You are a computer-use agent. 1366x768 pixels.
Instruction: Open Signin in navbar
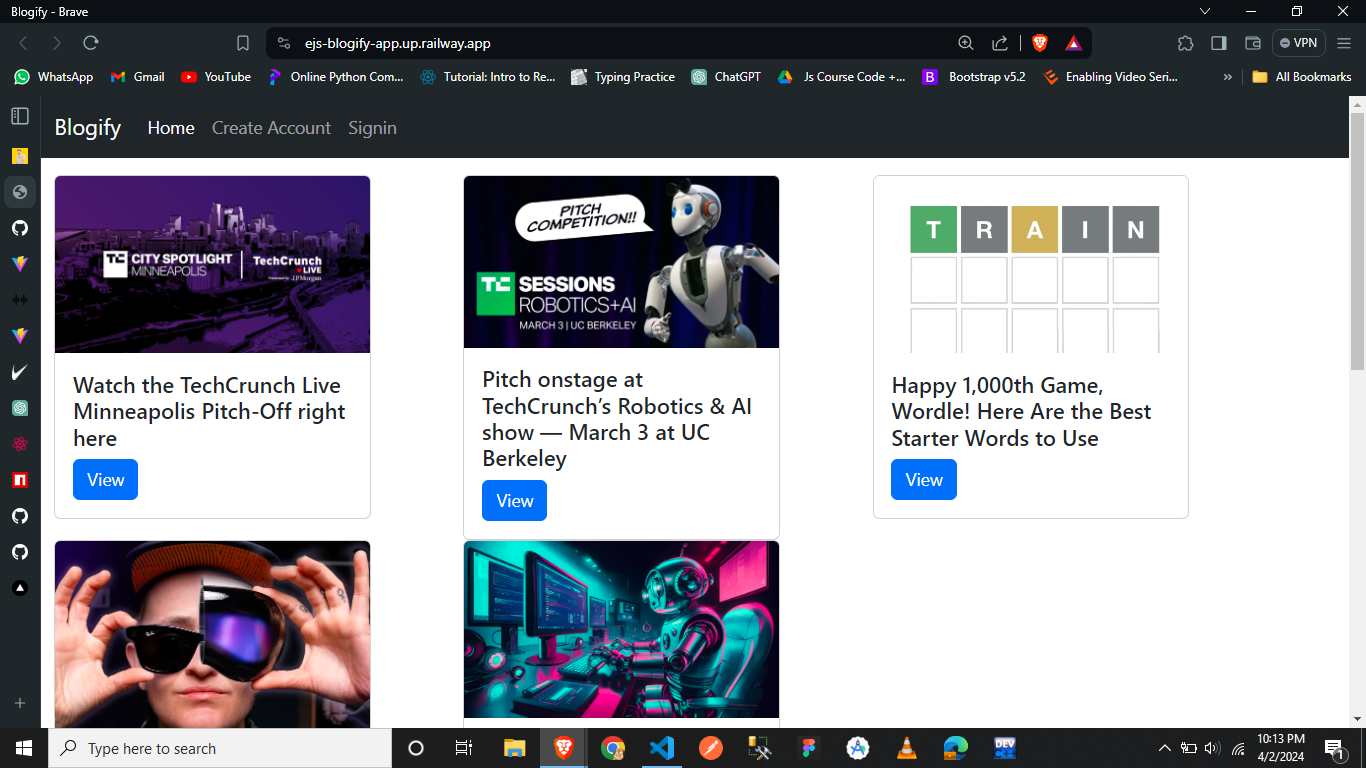tap(372, 128)
